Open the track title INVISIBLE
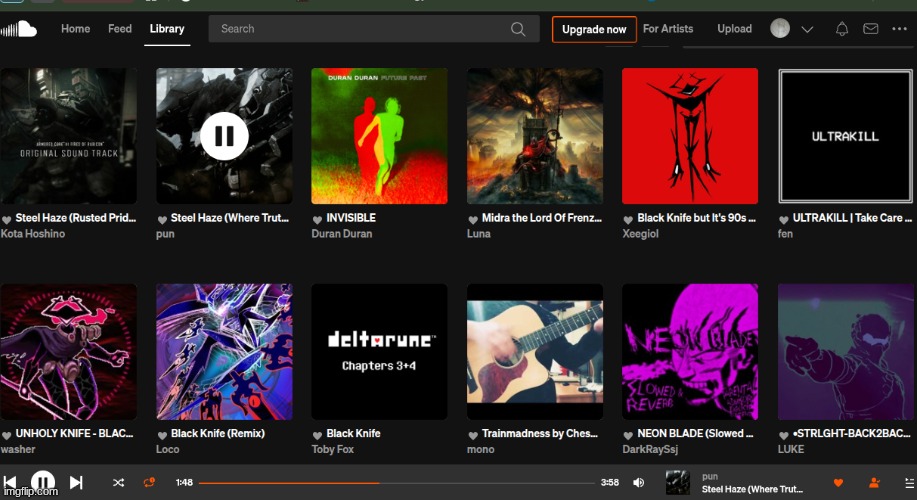The height and width of the screenshot is (500, 917). [x=351, y=218]
